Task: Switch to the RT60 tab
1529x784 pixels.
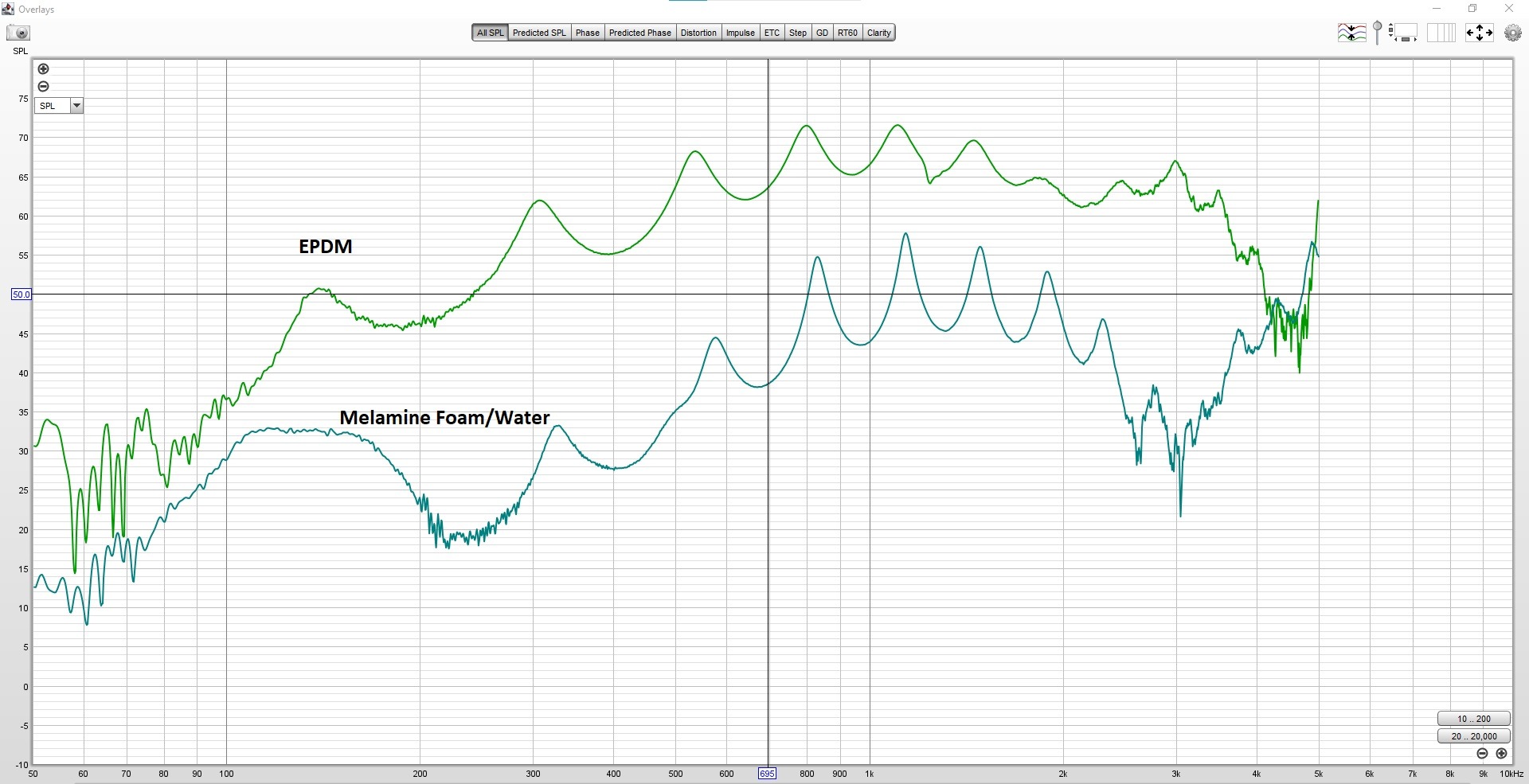Action: coord(847,33)
